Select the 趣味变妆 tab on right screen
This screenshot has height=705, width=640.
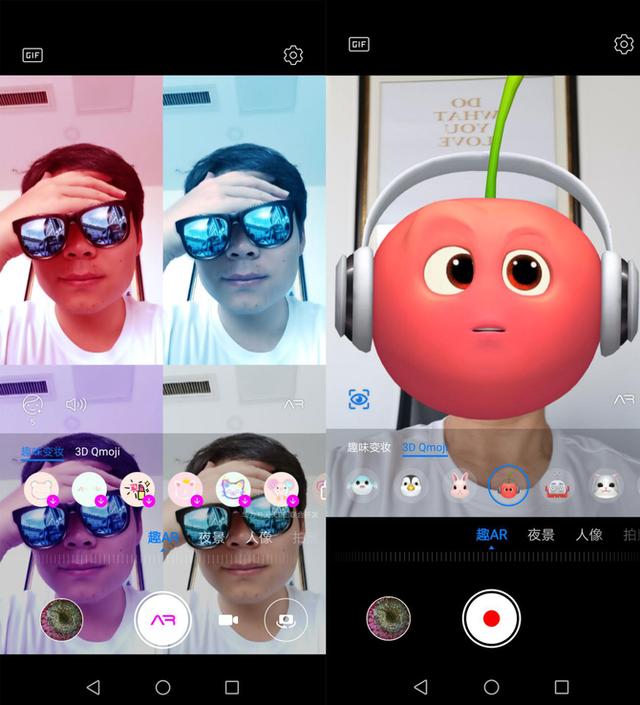point(369,448)
